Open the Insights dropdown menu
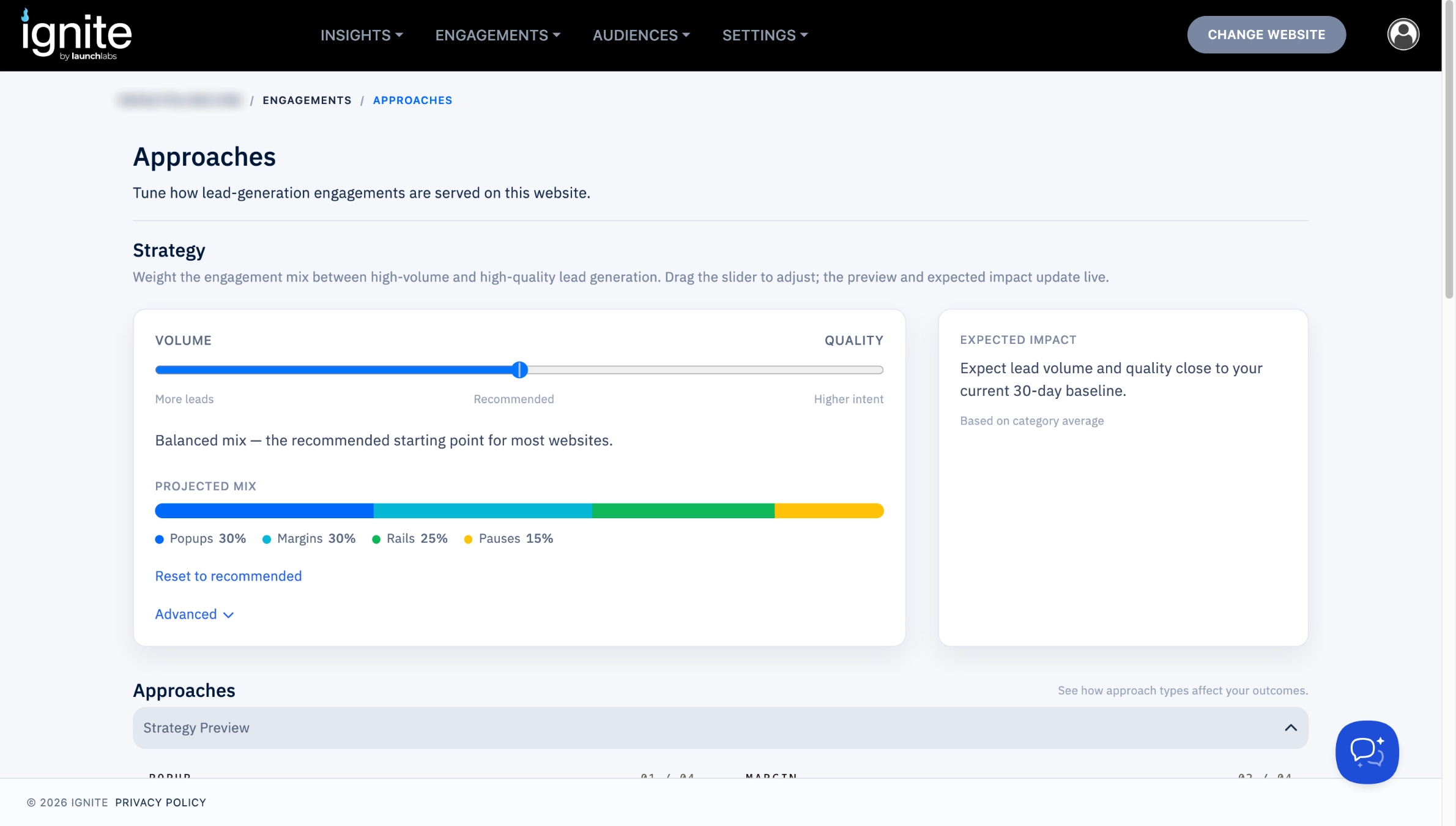The width and height of the screenshot is (1456, 826). pyautogui.click(x=362, y=35)
